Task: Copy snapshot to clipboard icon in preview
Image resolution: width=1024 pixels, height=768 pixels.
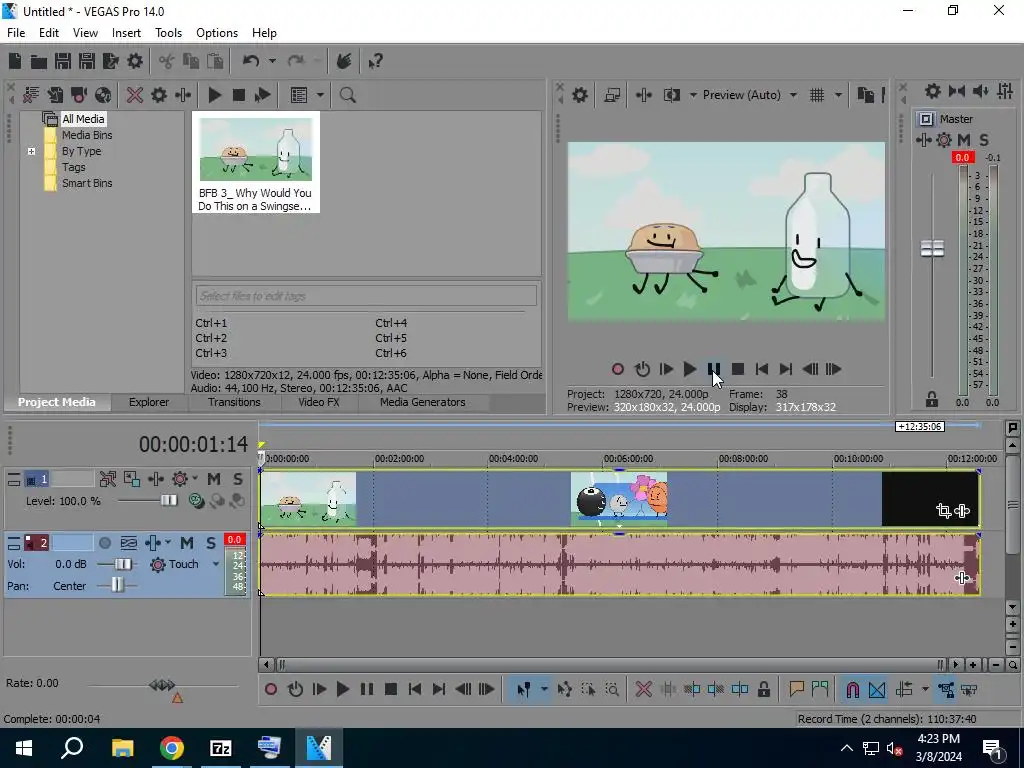Action: [x=865, y=95]
